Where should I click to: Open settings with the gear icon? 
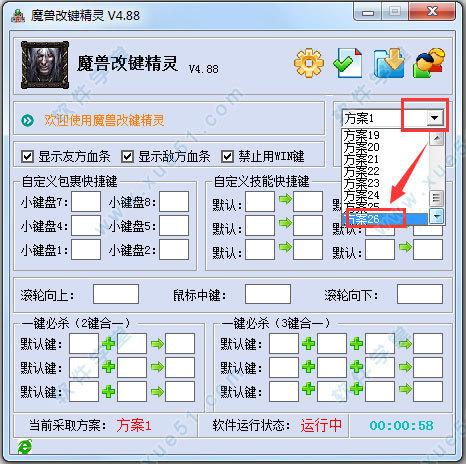tap(309, 63)
